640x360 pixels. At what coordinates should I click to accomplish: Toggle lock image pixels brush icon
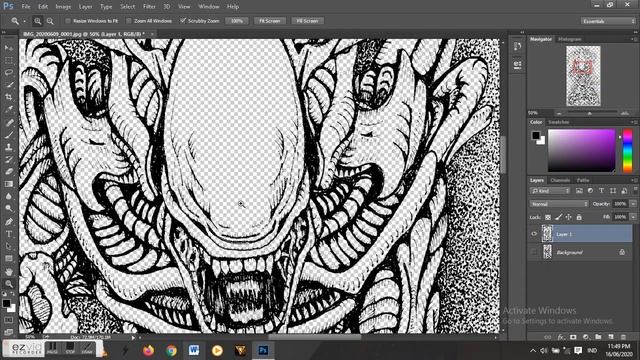pos(558,217)
